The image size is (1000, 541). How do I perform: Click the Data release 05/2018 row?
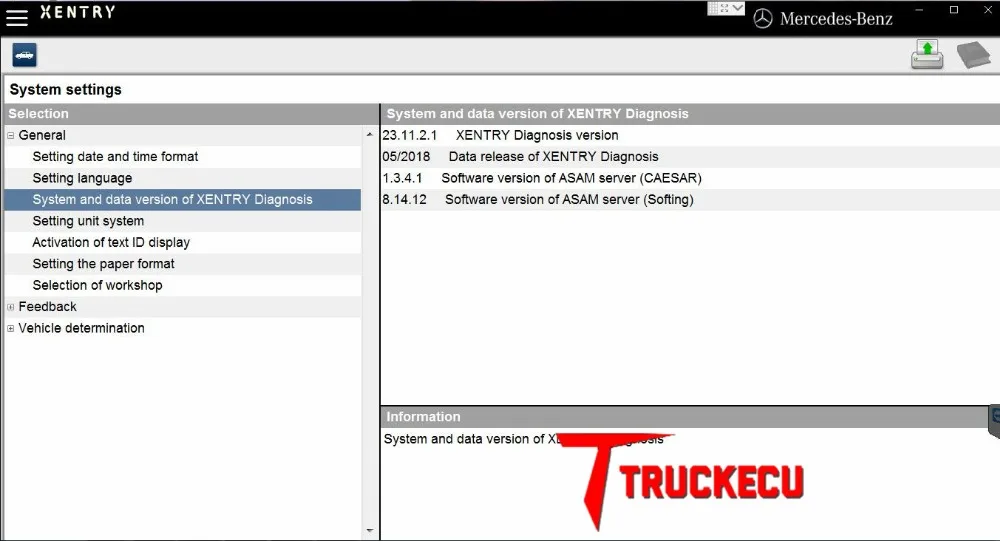(x=690, y=157)
